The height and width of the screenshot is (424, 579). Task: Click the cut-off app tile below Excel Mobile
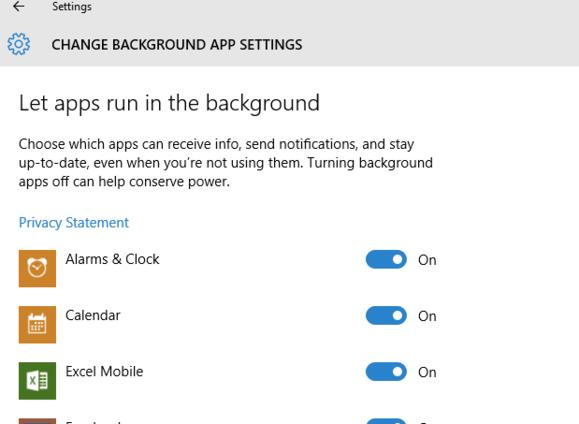pos(37,421)
